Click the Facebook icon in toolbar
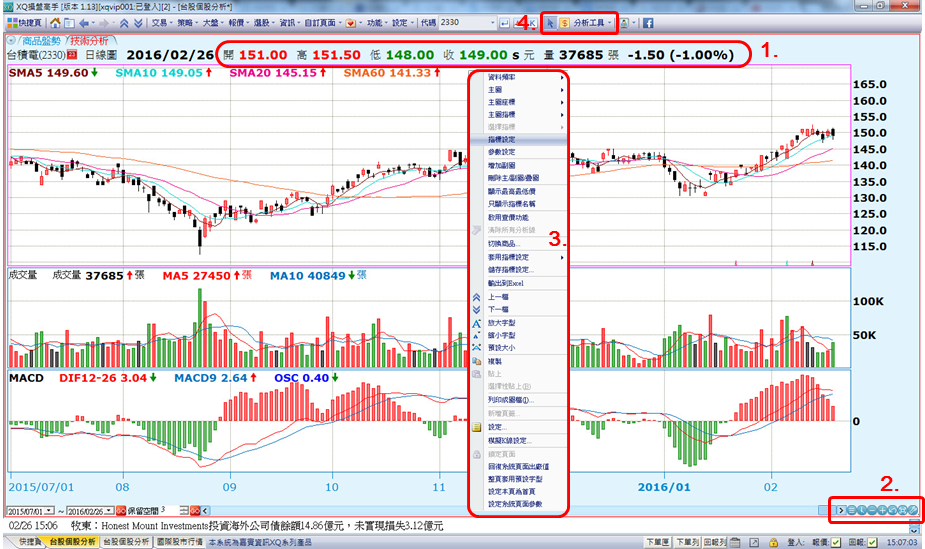 coord(648,23)
